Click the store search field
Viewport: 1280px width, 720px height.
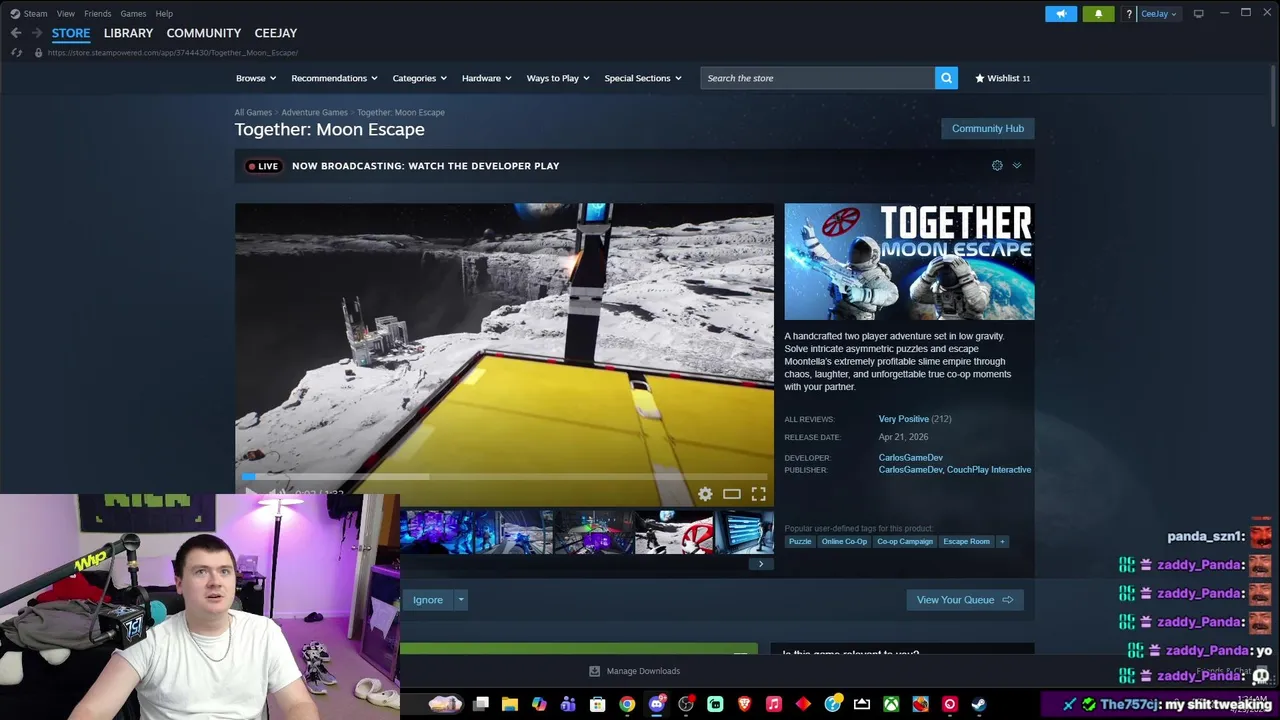[817, 78]
